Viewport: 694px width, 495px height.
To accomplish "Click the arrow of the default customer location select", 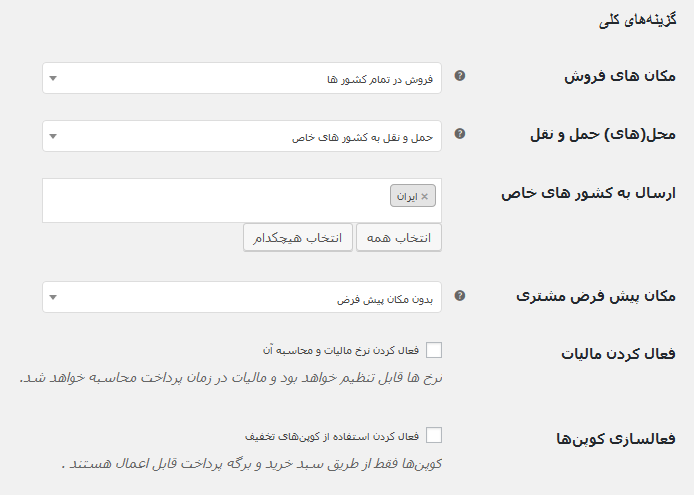I will tap(53, 298).
